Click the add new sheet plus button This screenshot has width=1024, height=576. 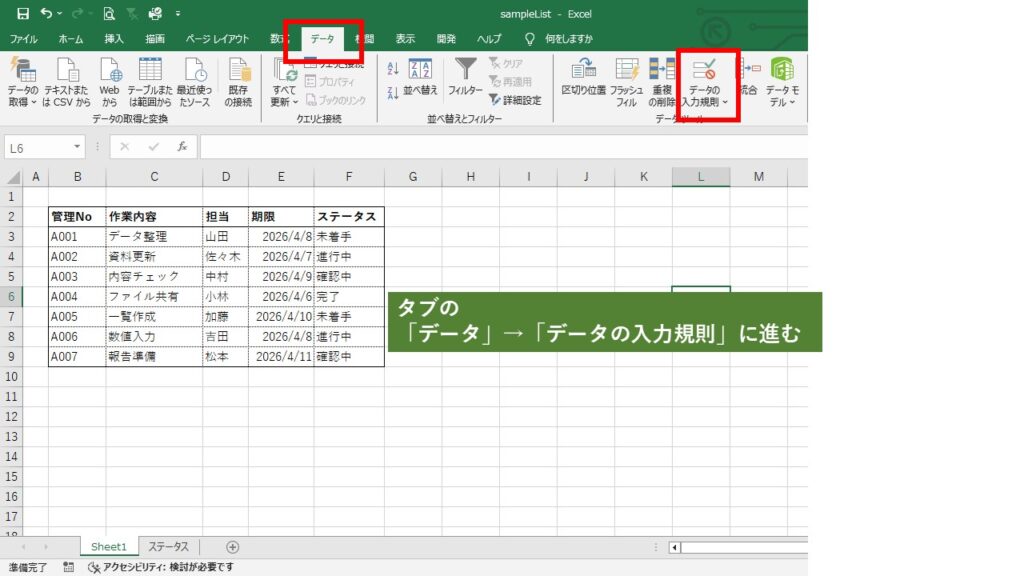(x=233, y=547)
